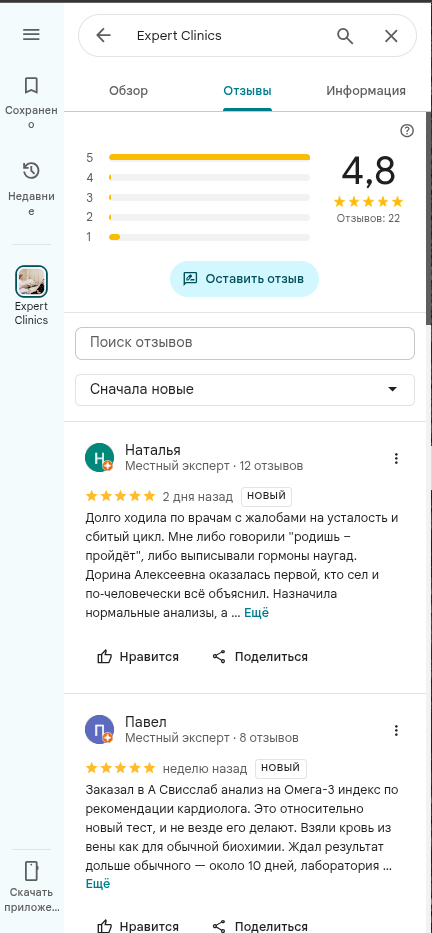The height and width of the screenshot is (933, 432).
Task: Select the Expert Clinics sidebar thumbnail
Action: click(x=31, y=281)
